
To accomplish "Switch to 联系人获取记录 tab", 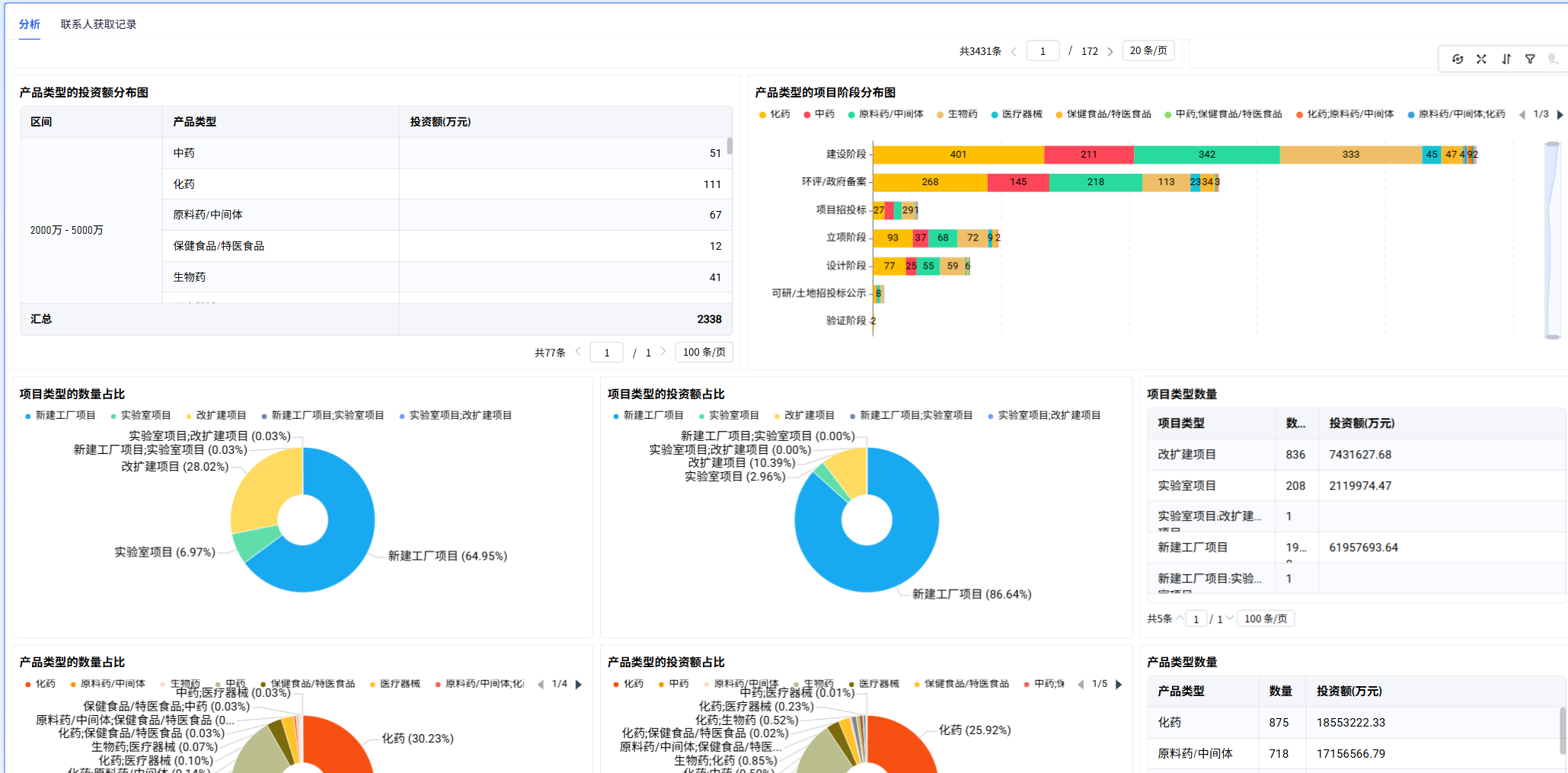I will (99, 24).
